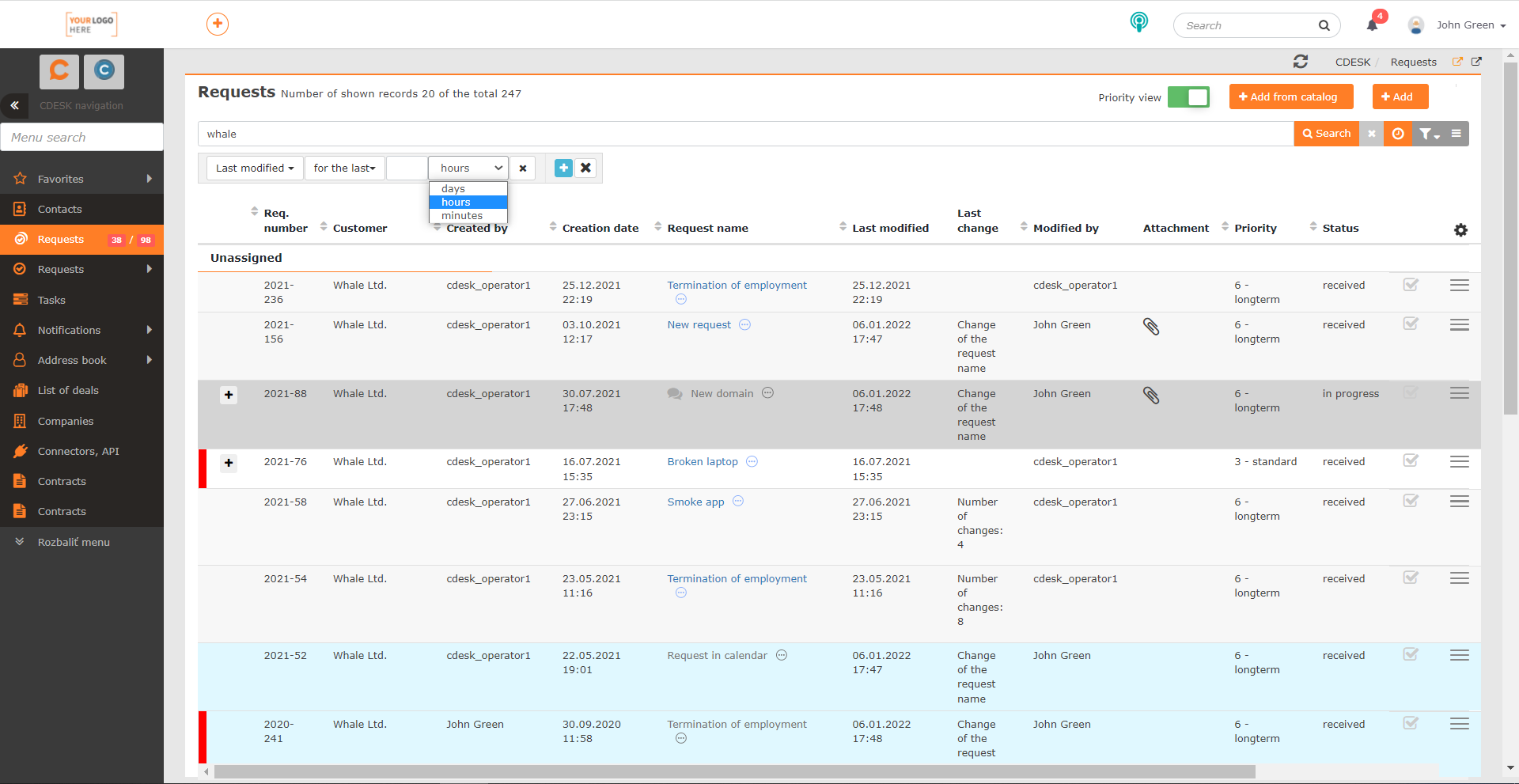Click the attachment paperclip for request 2021-156
The width and height of the screenshot is (1519, 784).
pos(1151,326)
